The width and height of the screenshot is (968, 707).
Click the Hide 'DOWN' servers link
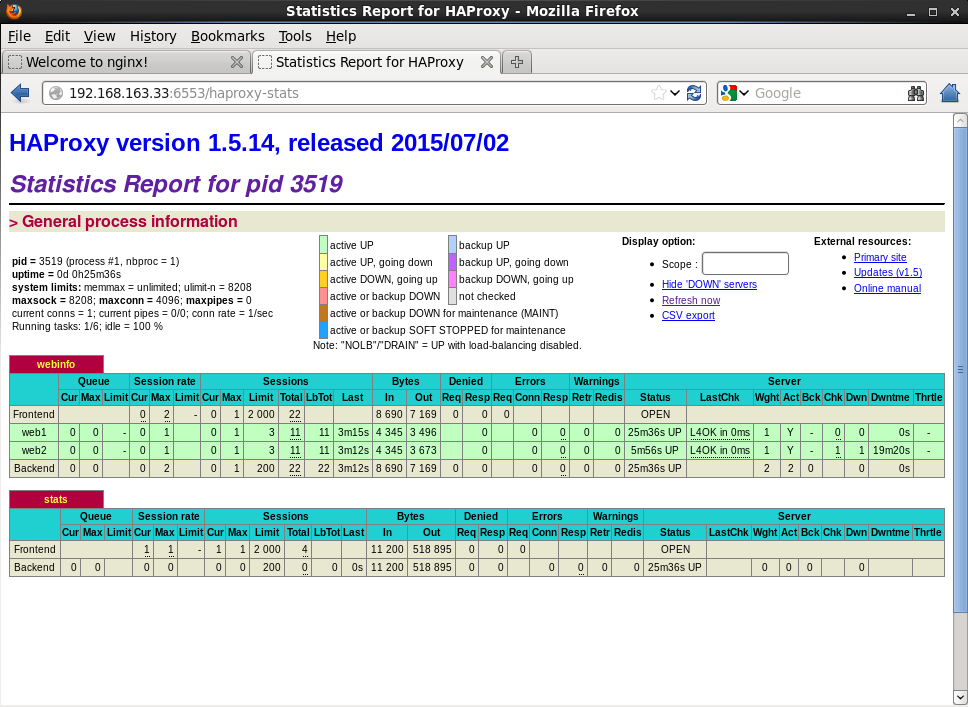pos(709,285)
